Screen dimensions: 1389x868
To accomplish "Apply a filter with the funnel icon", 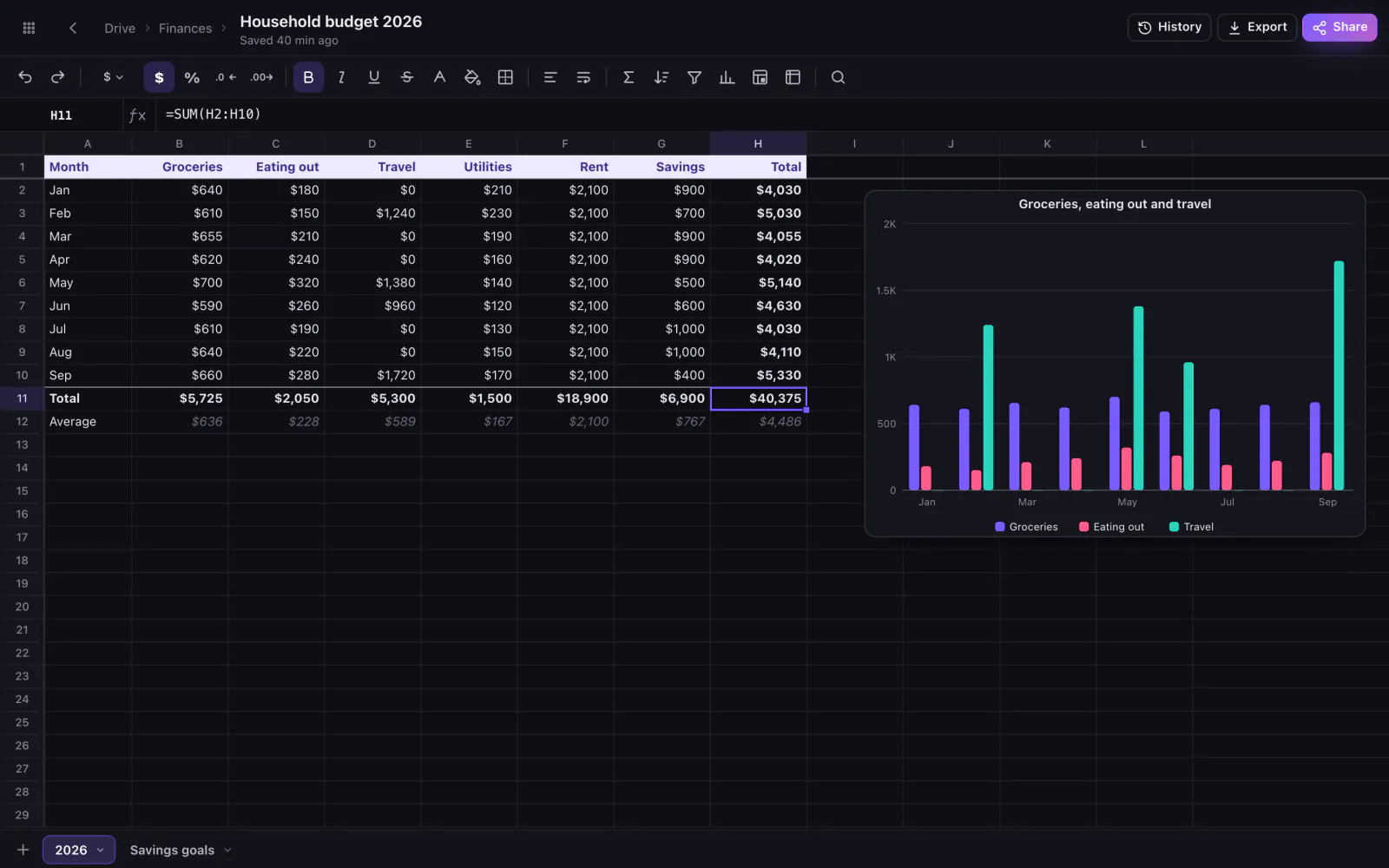I will [694, 77].
